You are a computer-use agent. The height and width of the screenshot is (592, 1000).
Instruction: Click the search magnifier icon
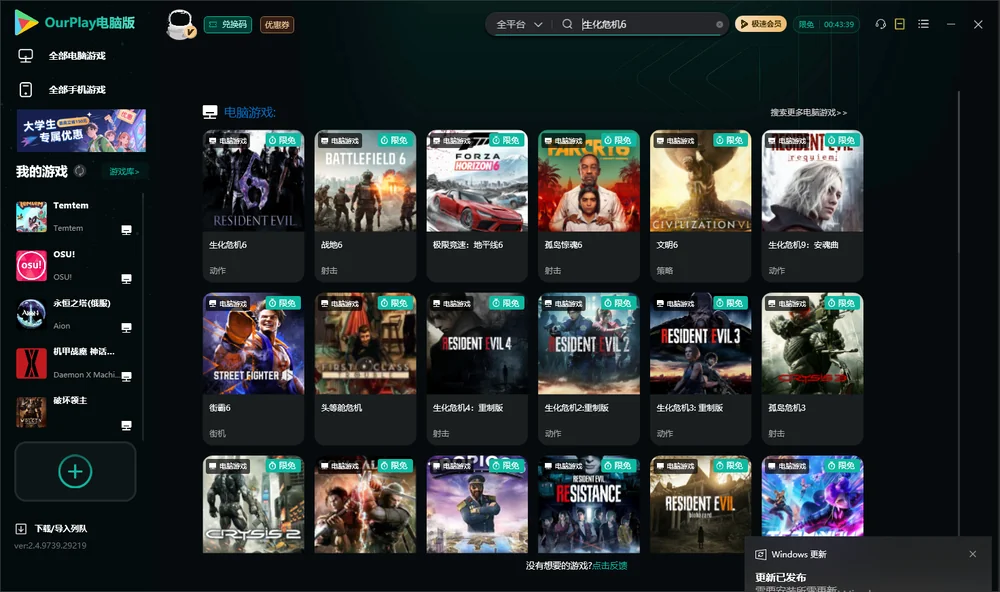[x=567, y=24]
